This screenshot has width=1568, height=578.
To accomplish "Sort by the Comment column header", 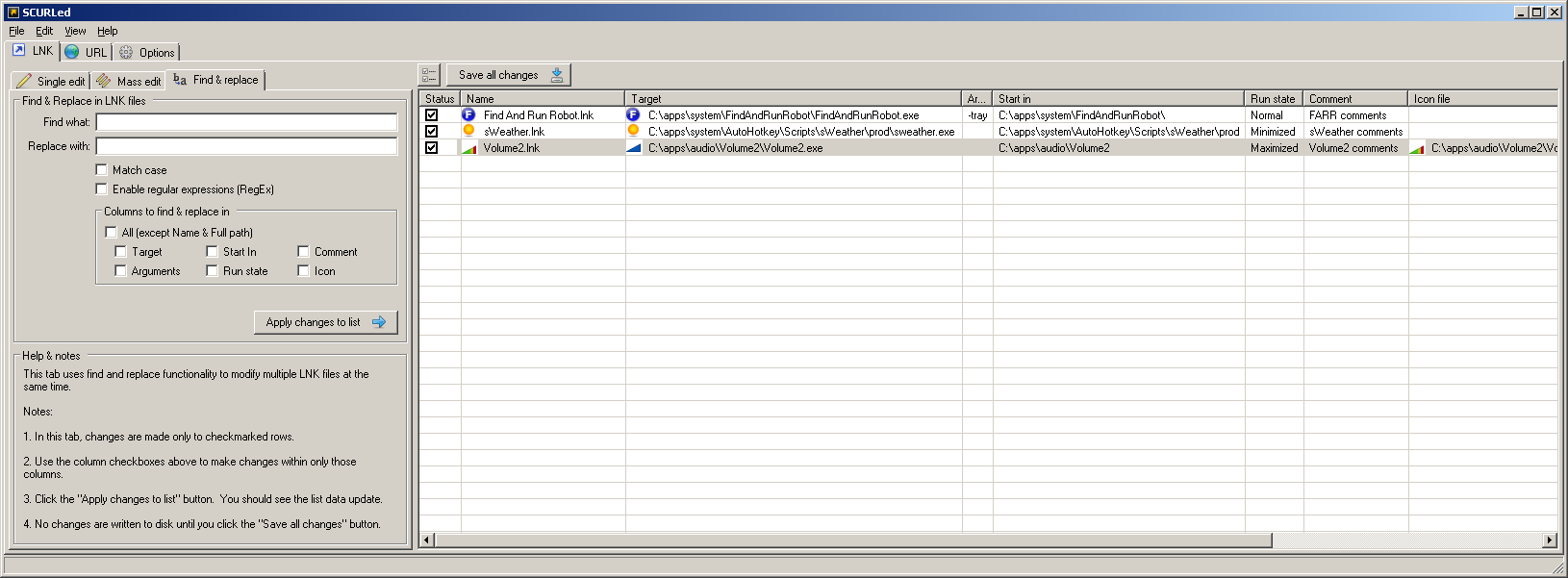I will pyautogui.click(x=1355, y=98).
